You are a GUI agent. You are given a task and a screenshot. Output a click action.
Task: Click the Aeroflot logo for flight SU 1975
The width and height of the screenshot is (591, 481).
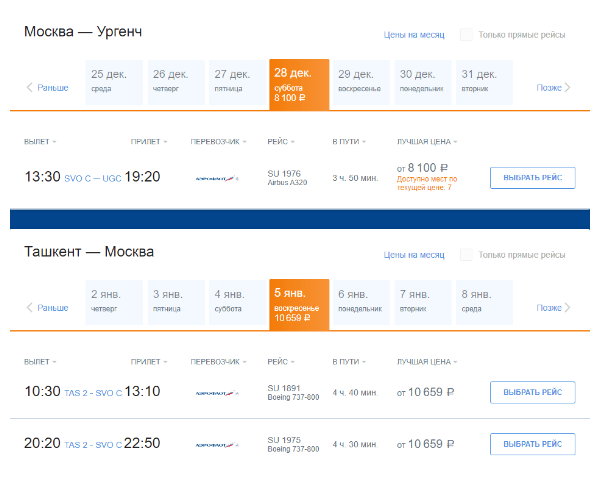[x=217, y=445]
